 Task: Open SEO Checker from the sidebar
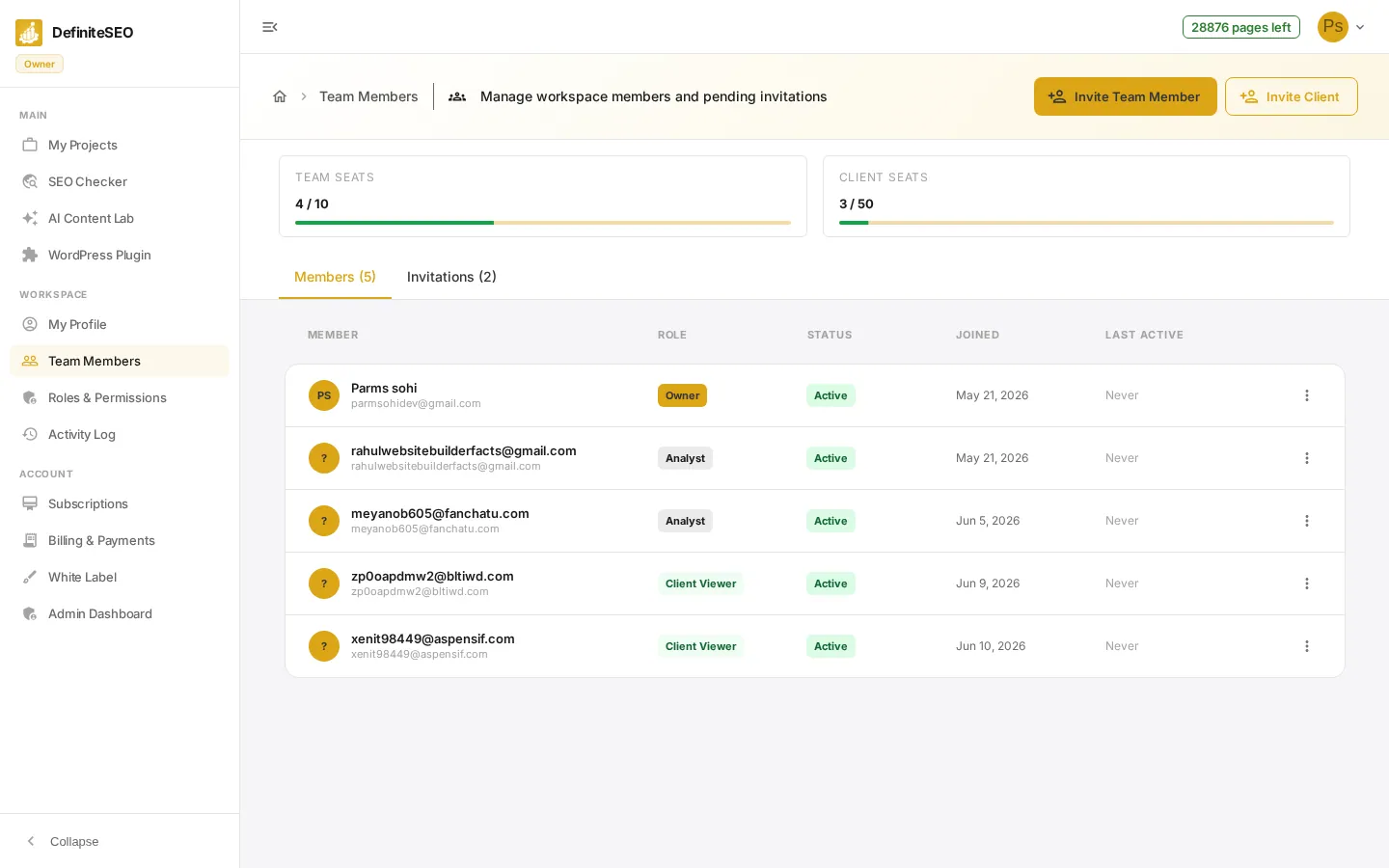pos(120,181)
